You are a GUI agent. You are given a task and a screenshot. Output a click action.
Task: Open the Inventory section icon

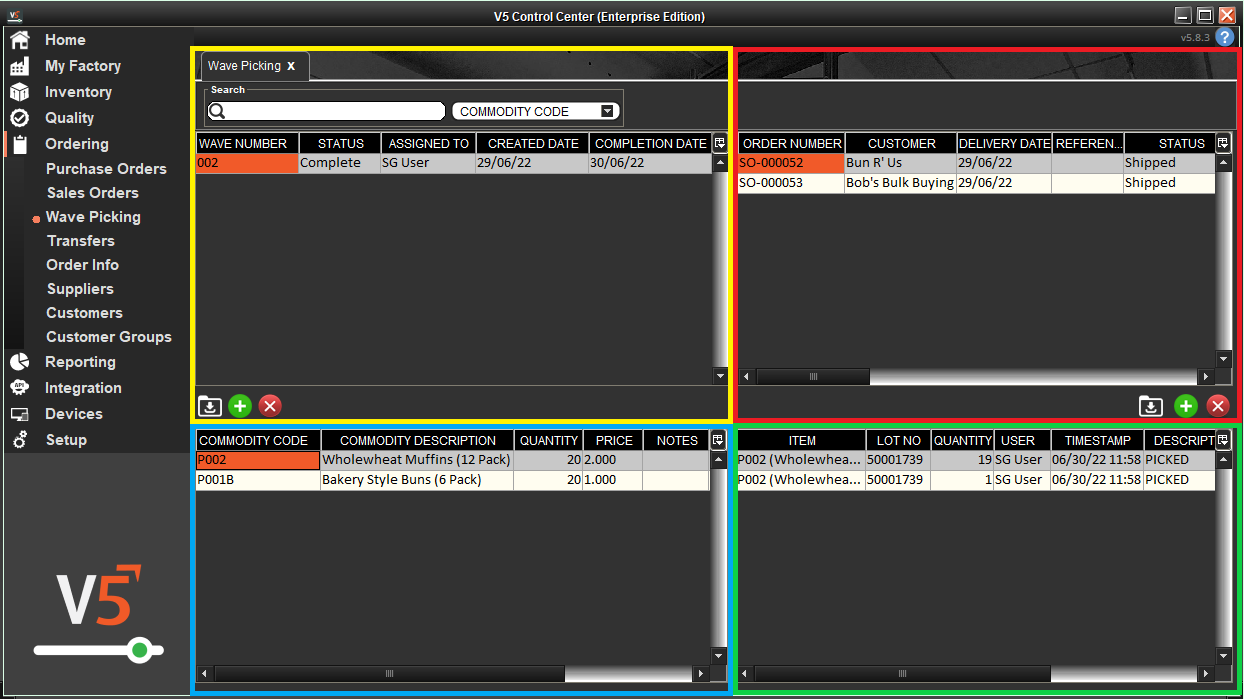(19, 91)
